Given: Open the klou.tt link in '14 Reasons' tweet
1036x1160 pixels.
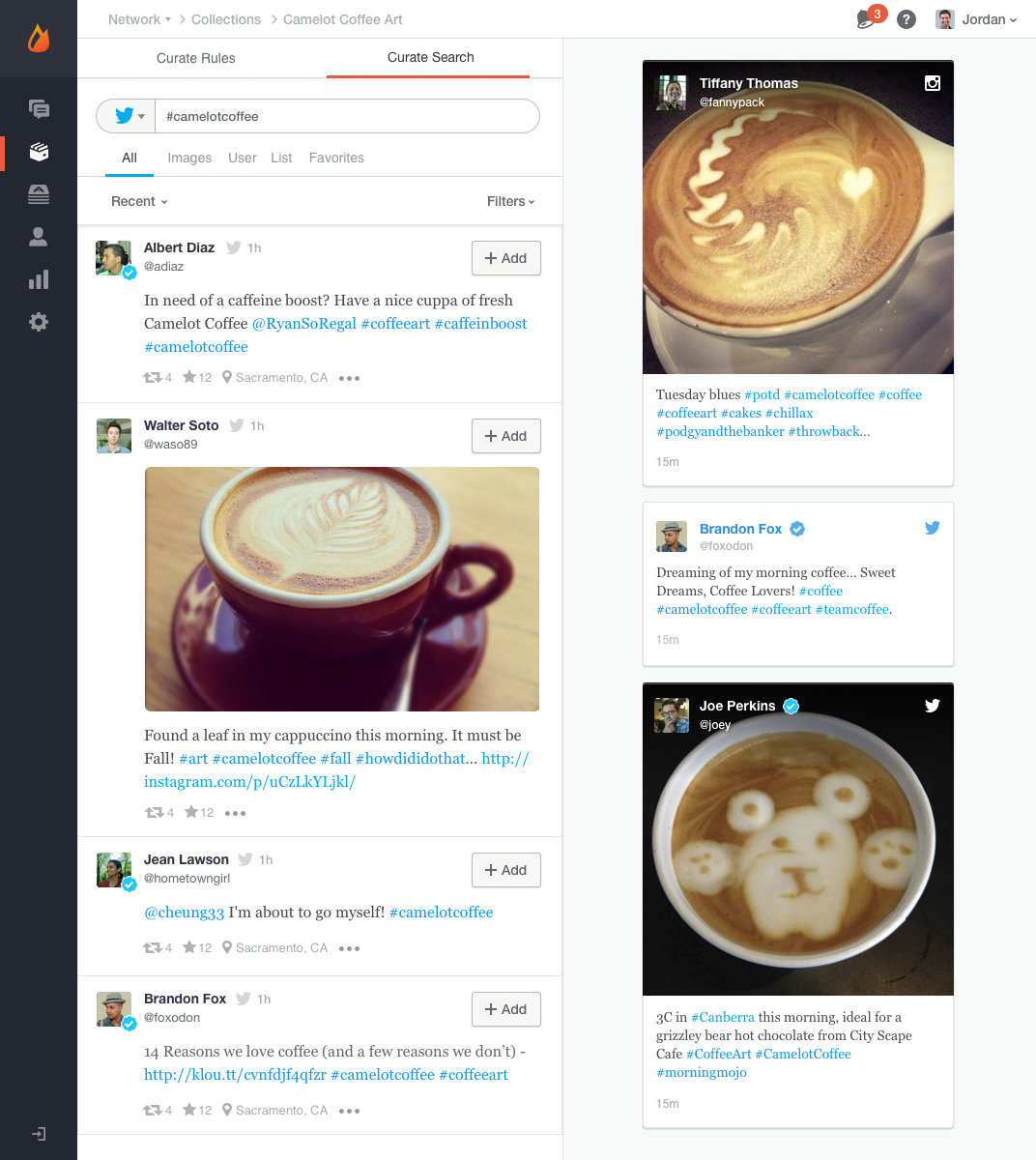Looking at the screenshot, I should [x=235, y=1075].
